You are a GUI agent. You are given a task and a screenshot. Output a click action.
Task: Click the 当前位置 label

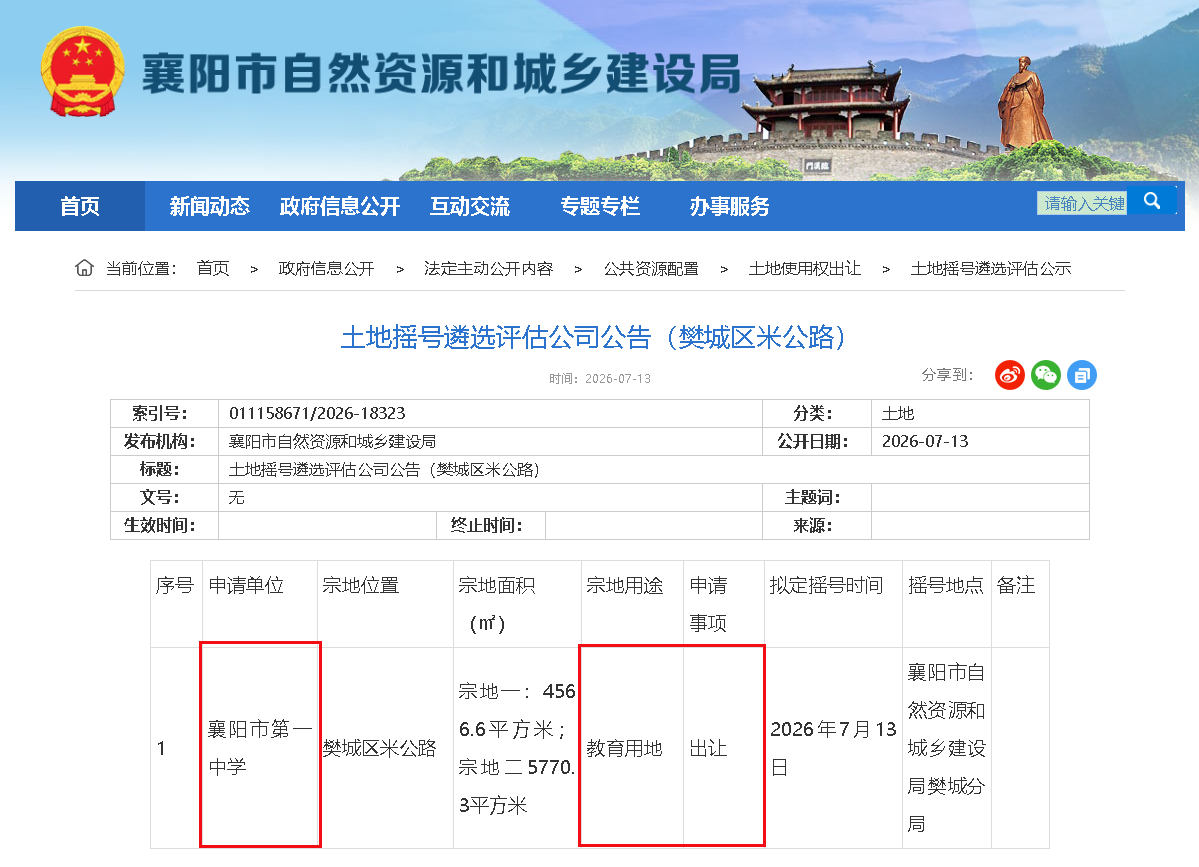pos(141,268)
